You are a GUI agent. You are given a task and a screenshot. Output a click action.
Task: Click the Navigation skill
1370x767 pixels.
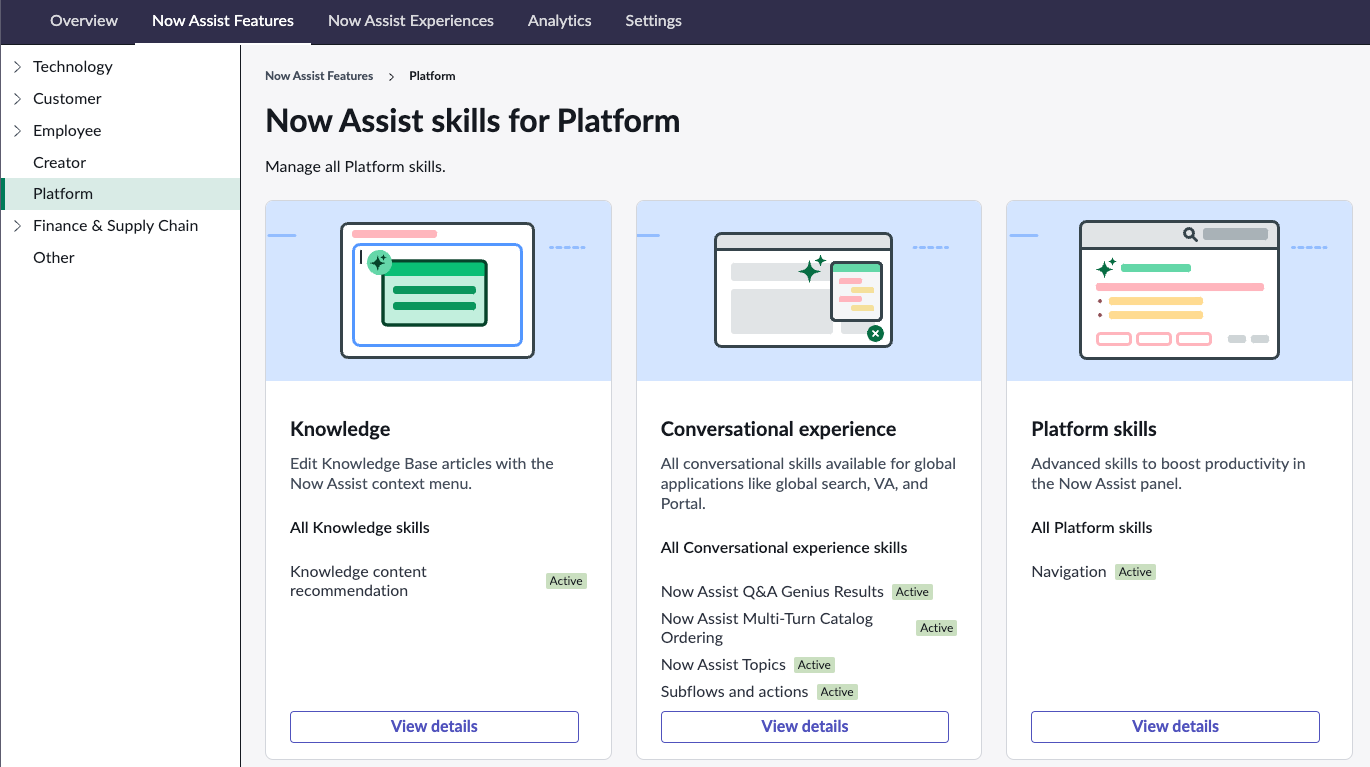[1069, 572]
